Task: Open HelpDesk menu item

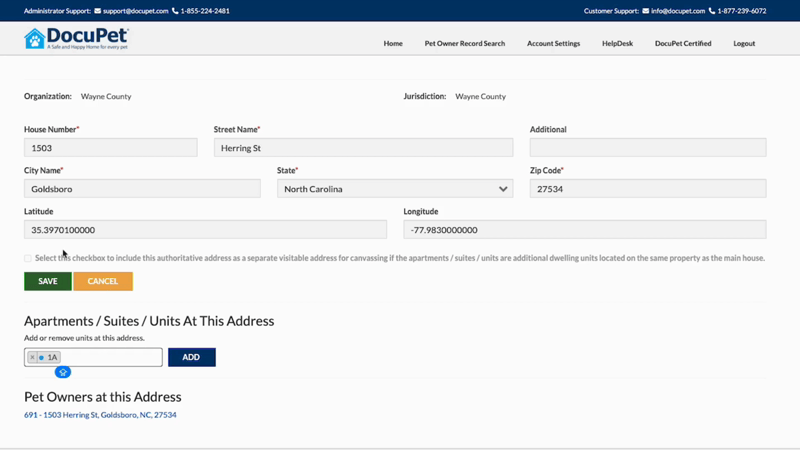Action: pos(617,43)
